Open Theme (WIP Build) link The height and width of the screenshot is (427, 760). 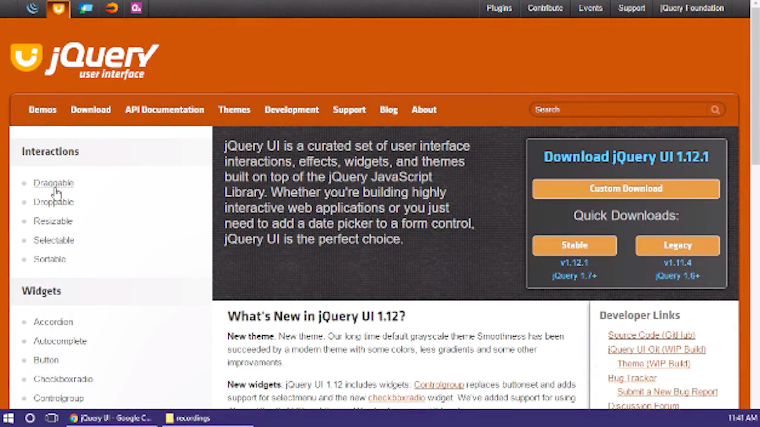click(654, 364)
